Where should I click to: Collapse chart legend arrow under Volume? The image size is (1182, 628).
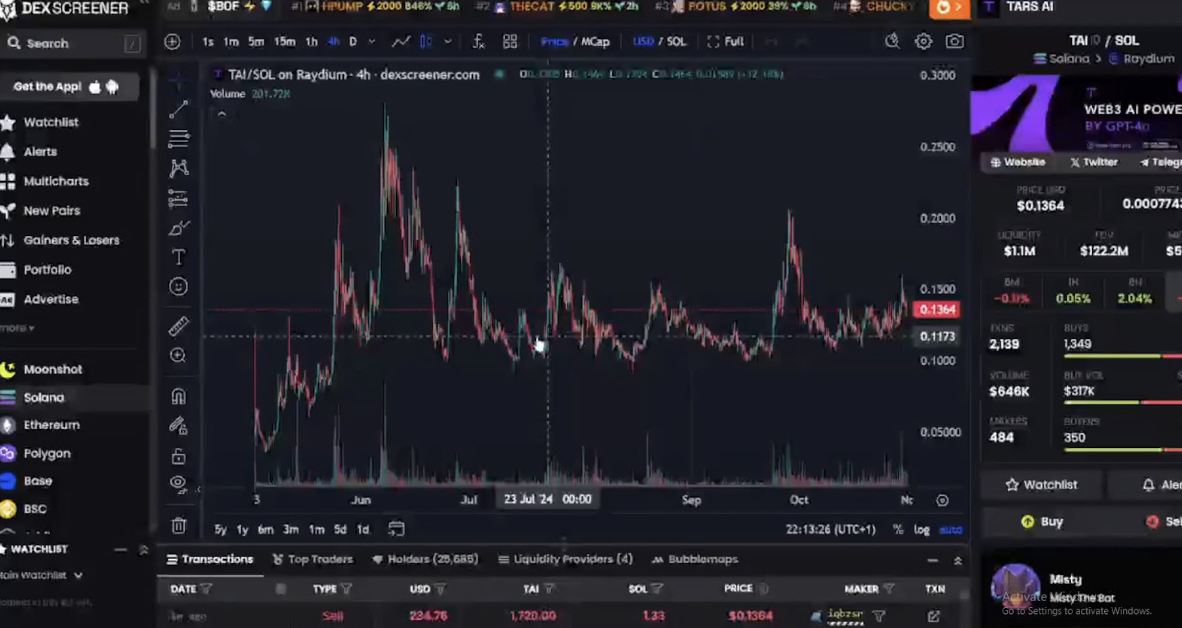[222, 115]
